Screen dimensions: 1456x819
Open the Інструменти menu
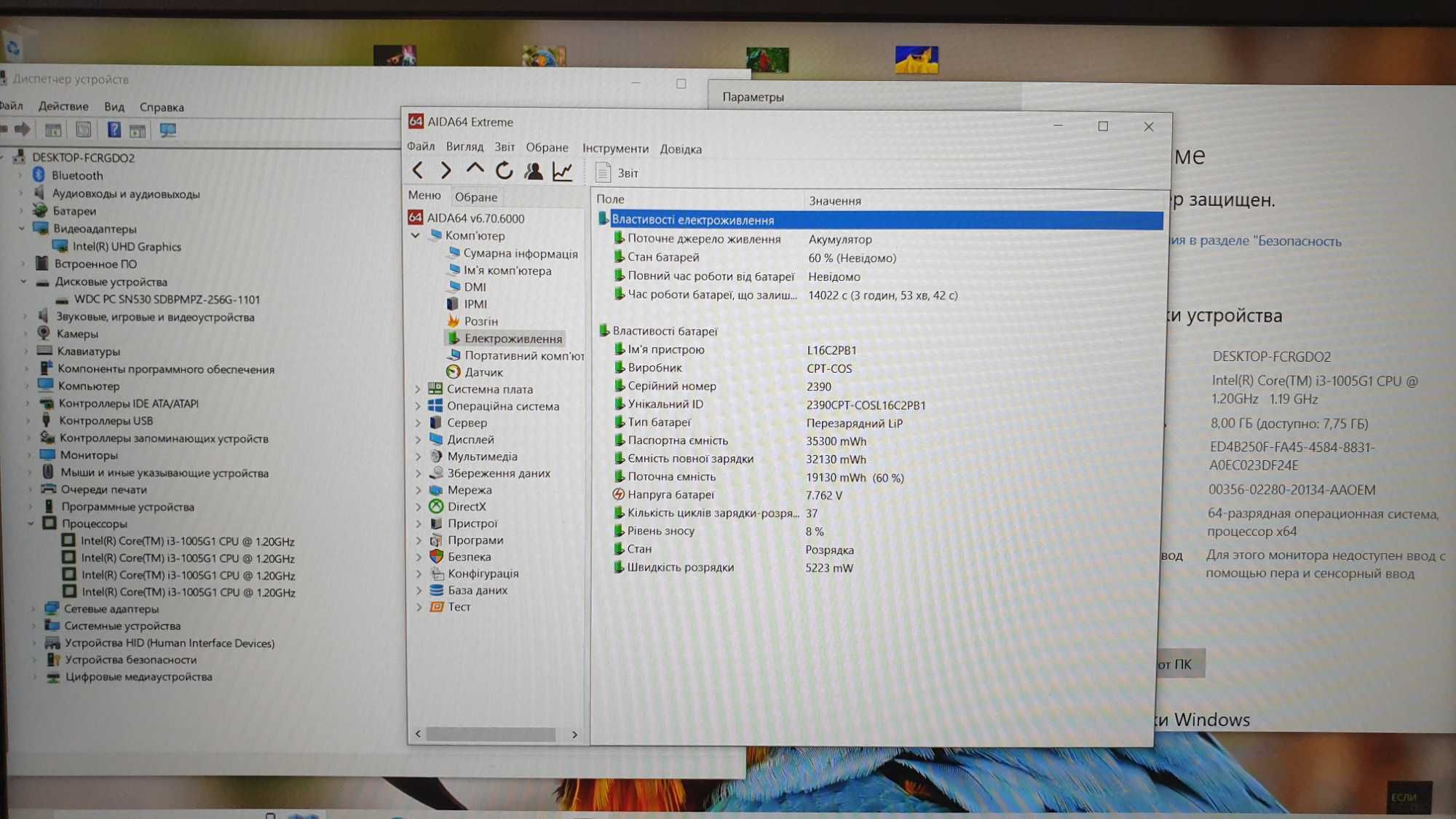click(615, 149)
